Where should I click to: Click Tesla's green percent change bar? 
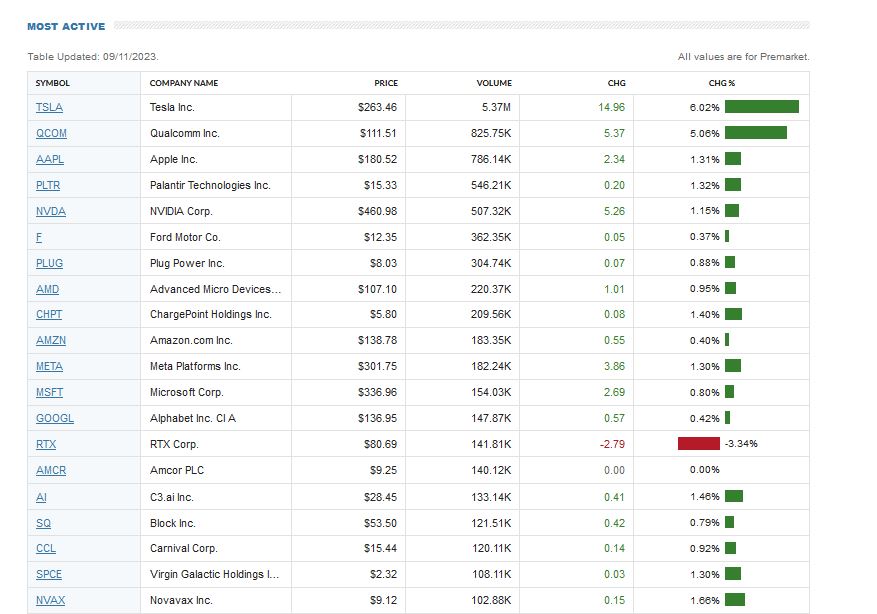click(x=761, y=107)
